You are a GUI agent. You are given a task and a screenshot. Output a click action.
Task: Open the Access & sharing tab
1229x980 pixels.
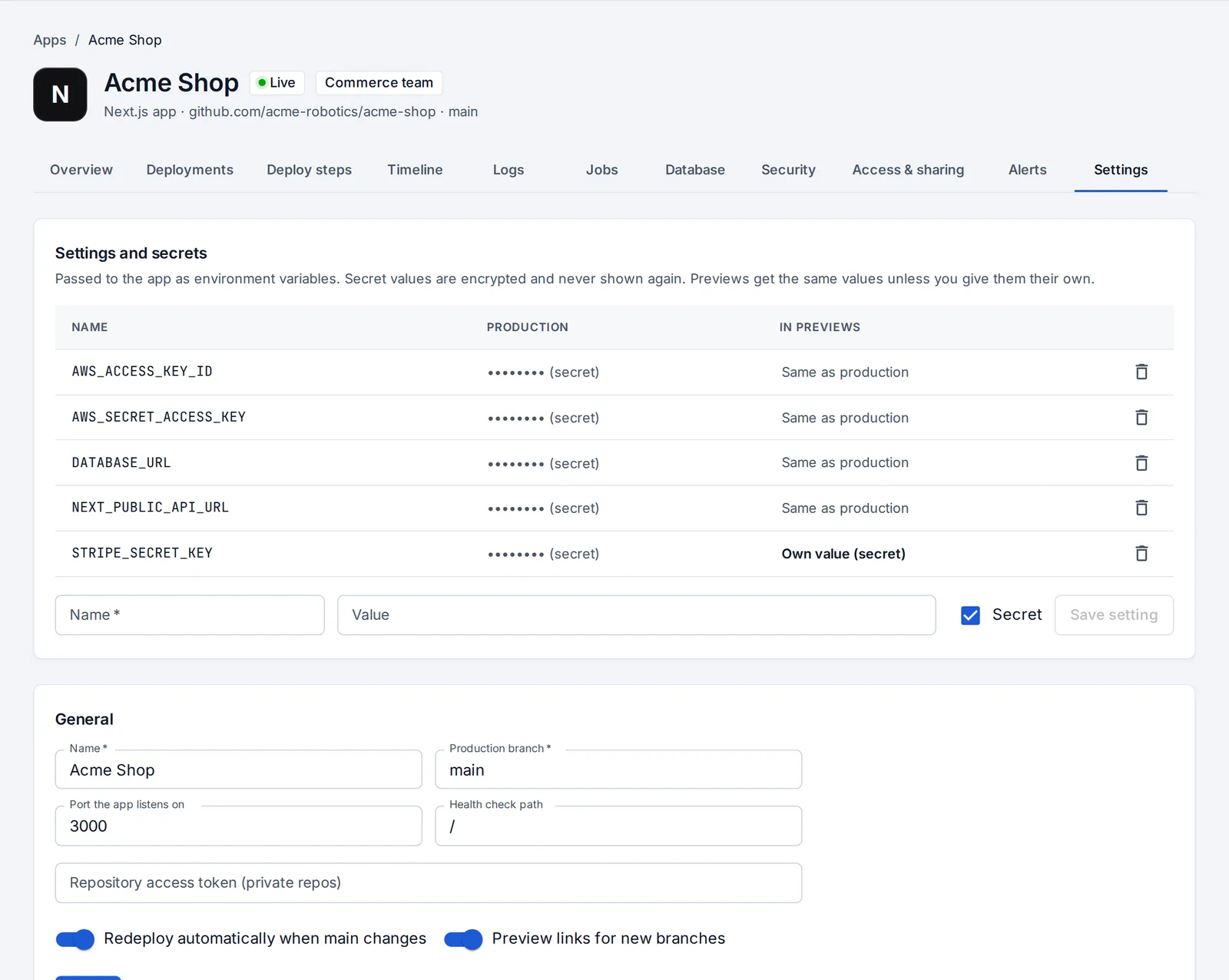pyautogui.click(x=908, y=170)
